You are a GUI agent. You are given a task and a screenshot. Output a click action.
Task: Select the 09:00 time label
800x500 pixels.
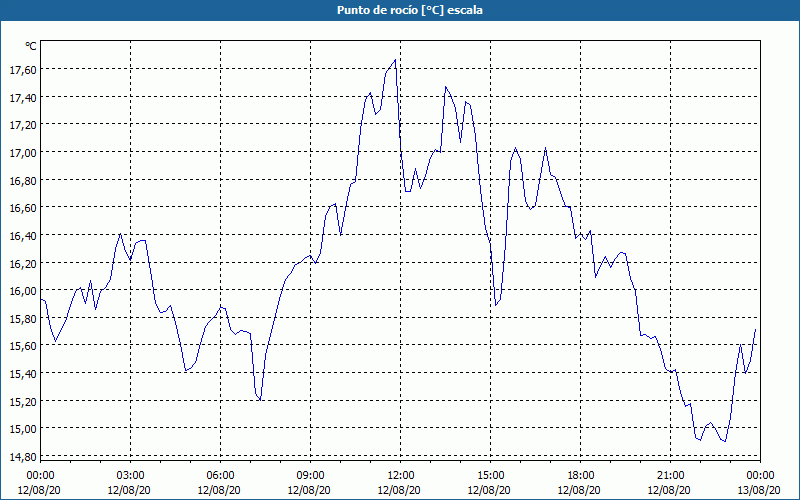pos(310,476)
